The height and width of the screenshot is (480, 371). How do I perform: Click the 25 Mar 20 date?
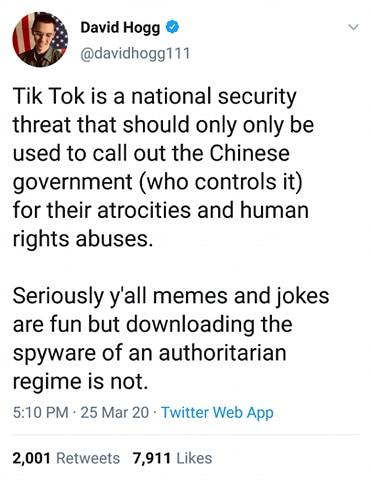coord(115,412)
